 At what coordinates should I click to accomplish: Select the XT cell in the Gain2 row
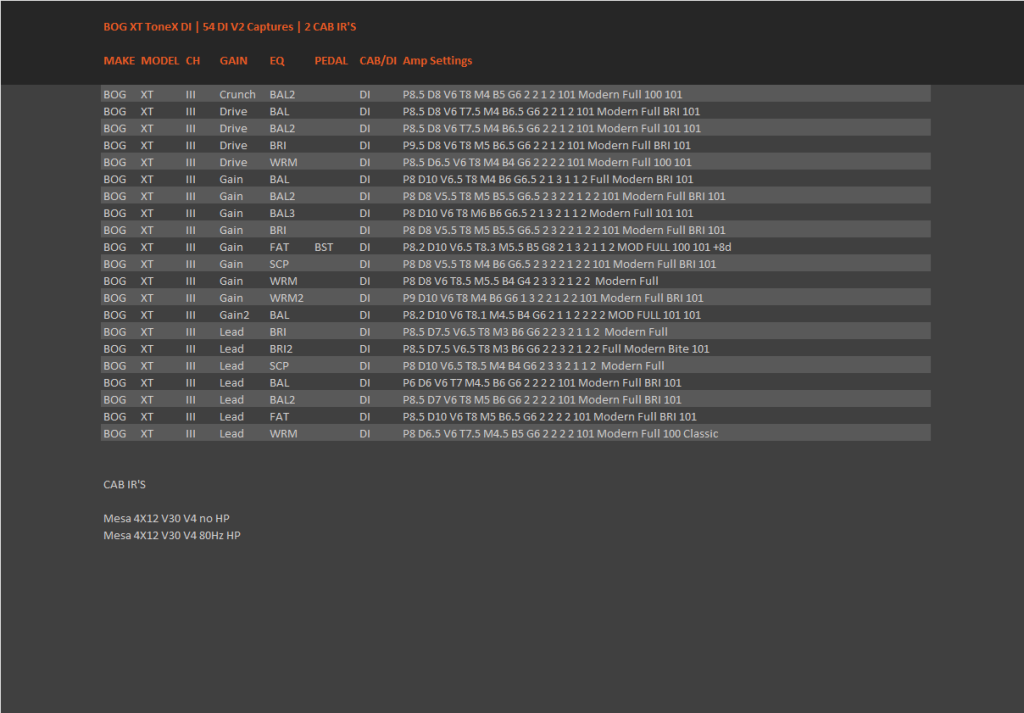[x=147, y=315]
